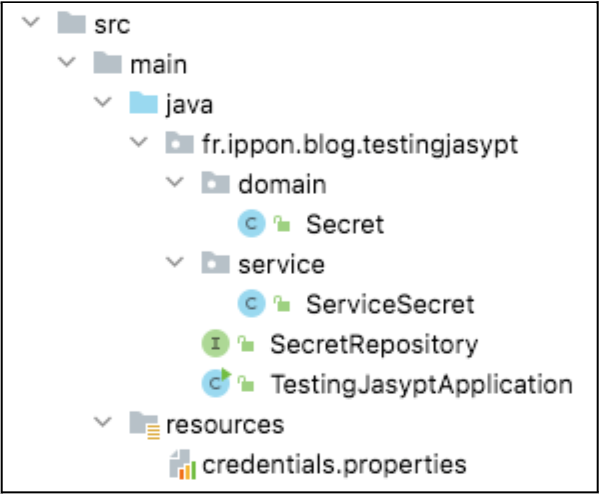The height and width of the screenshot is (494, 600).
Task: Select the credentials.properties file
Action: click(334, 464)
